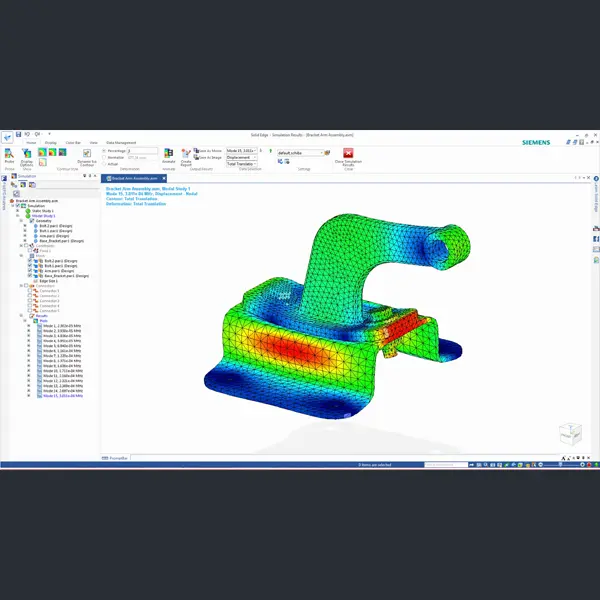
Task: Select the Percentage deformation radio button
Action: click(x=104, y=151)
